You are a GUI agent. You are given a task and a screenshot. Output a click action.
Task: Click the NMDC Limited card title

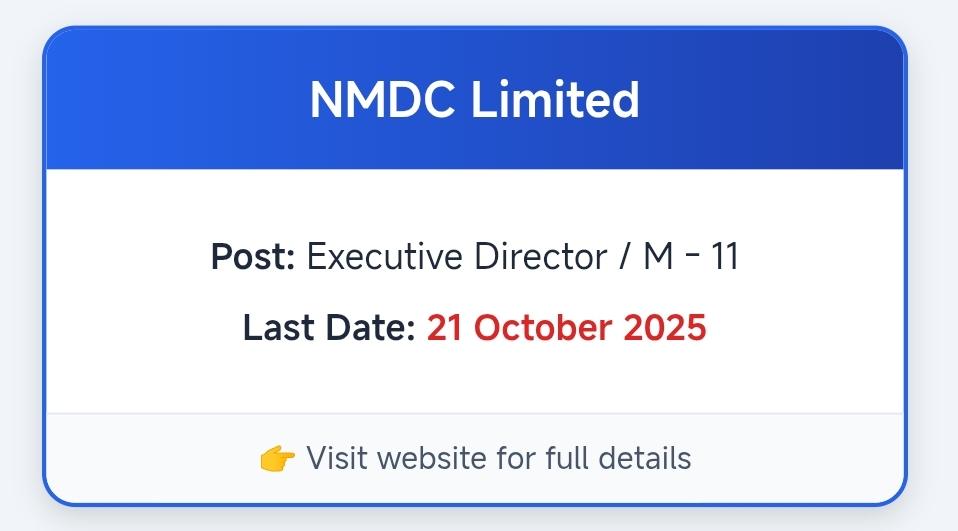474,100
